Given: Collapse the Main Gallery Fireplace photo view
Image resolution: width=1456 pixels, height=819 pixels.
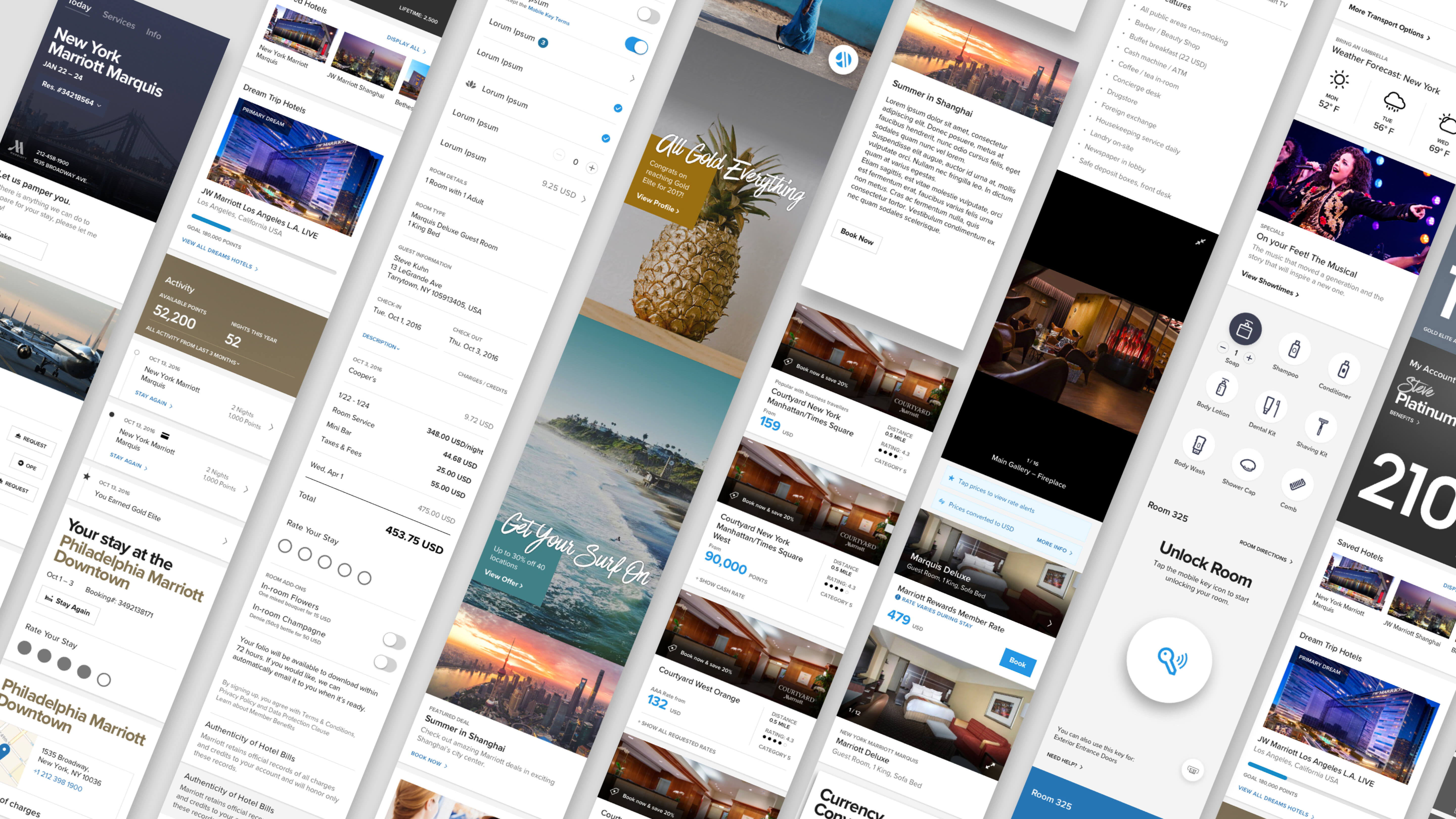Looking at the screenshot, I should [1200, 242].
